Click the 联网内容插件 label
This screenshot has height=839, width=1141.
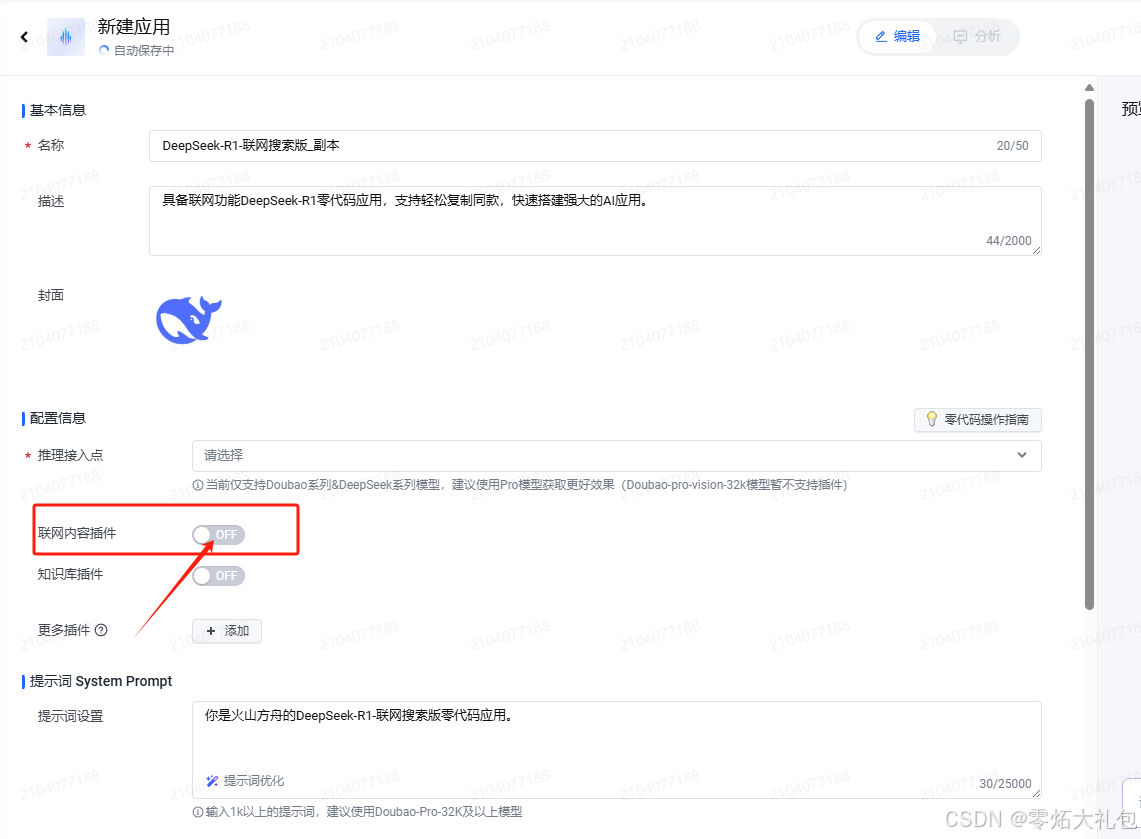tap(77, 533)
